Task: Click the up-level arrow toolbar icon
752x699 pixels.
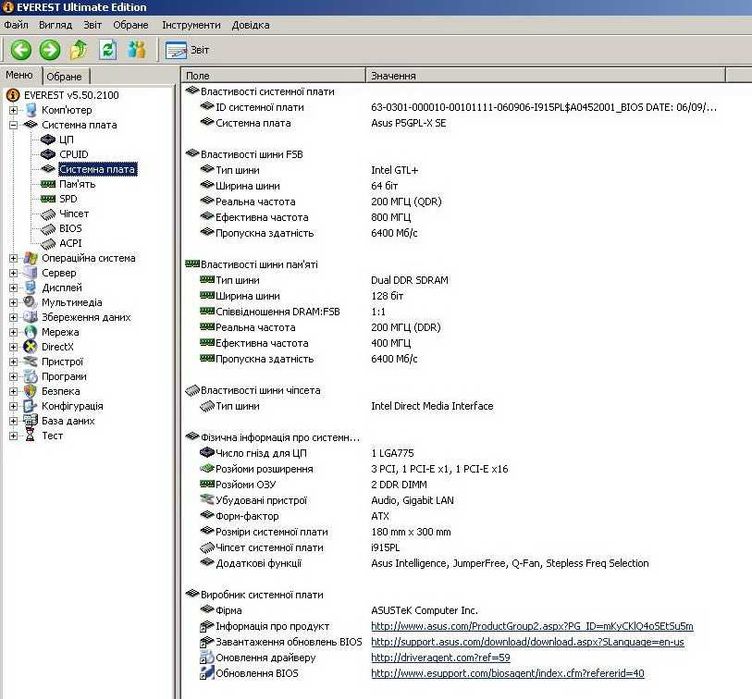Action: click(x=79, y=49)
